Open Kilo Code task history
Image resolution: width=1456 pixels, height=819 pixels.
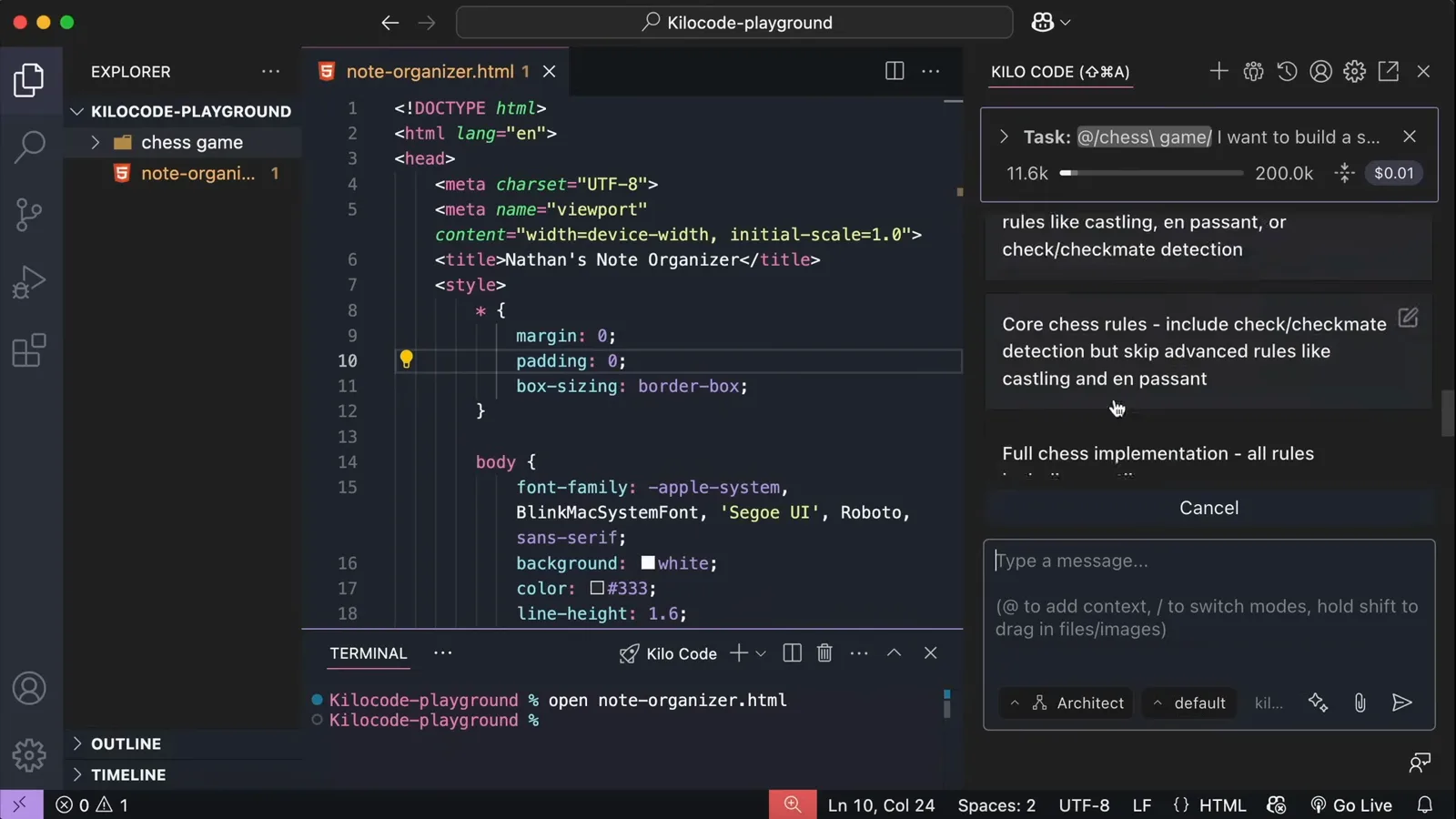click(1287, 71)
